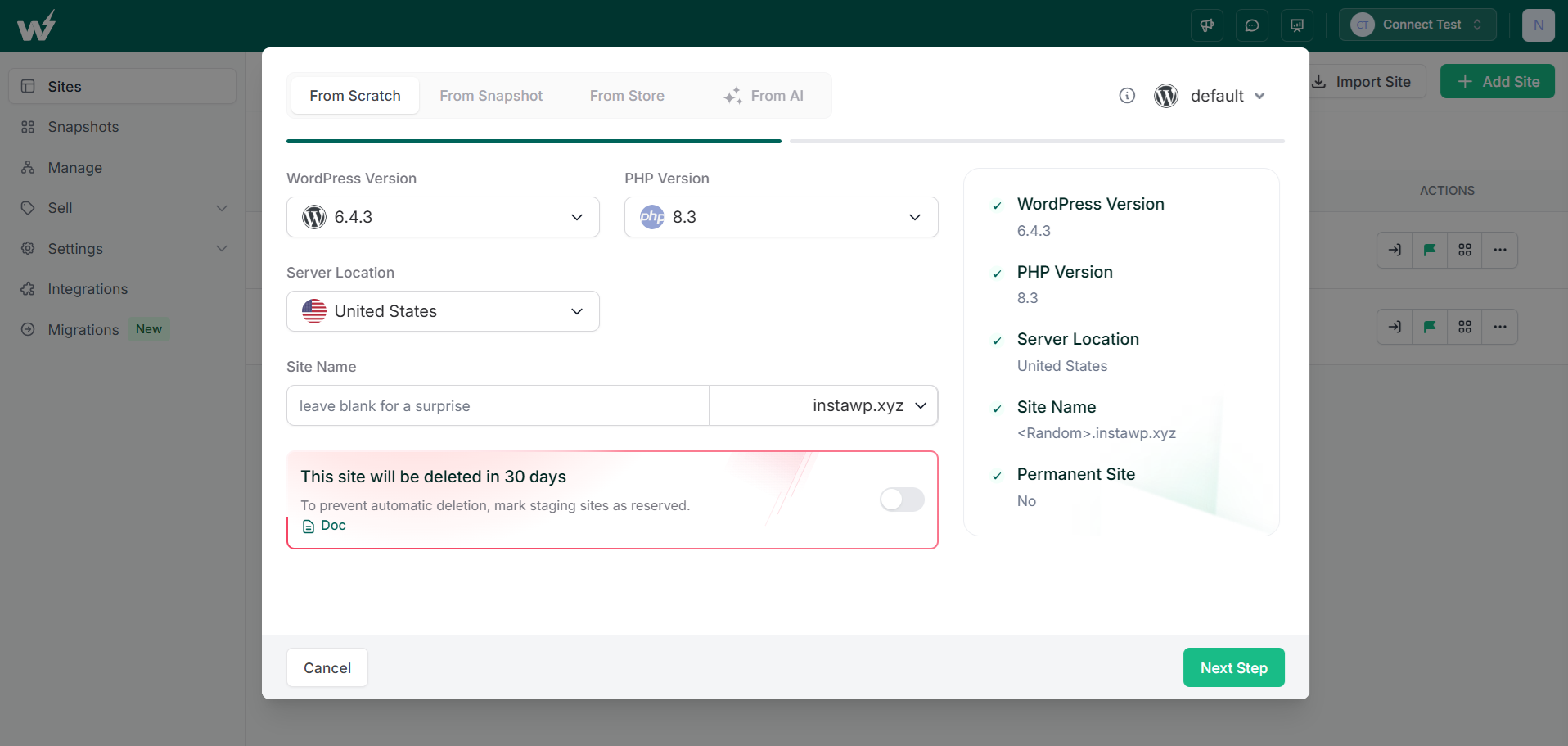This screenshot has height=746, width=1568.
Task: Switch to the From AI tab
Action: point(764,96)
